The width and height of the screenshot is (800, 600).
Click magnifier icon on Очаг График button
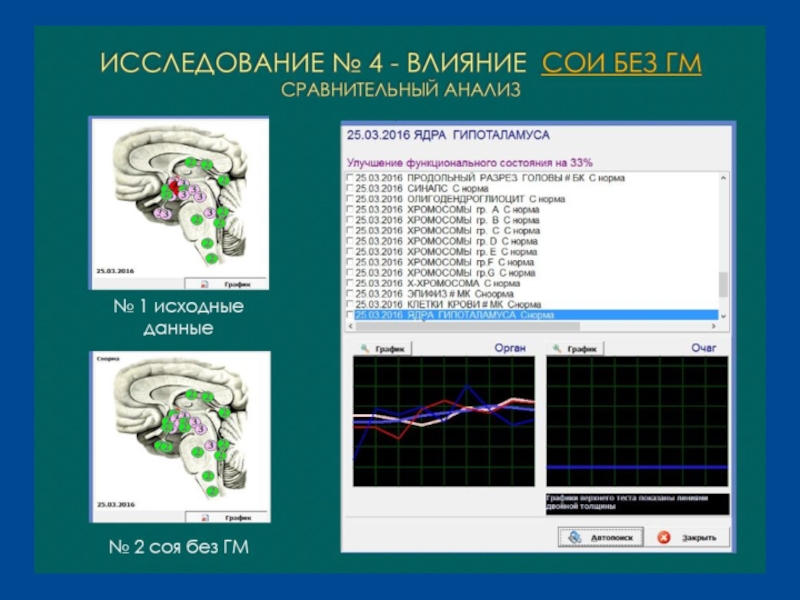tap(555, 349)
